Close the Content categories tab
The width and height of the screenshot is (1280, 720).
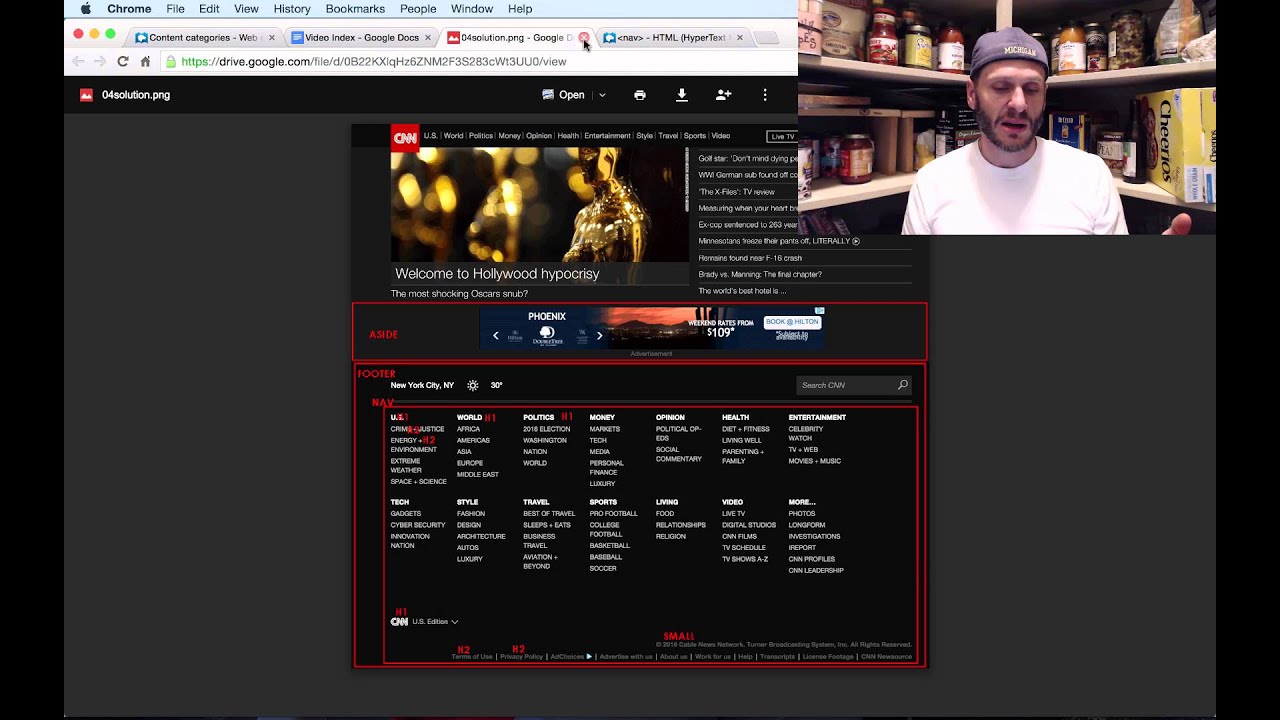tap(272, 38)
